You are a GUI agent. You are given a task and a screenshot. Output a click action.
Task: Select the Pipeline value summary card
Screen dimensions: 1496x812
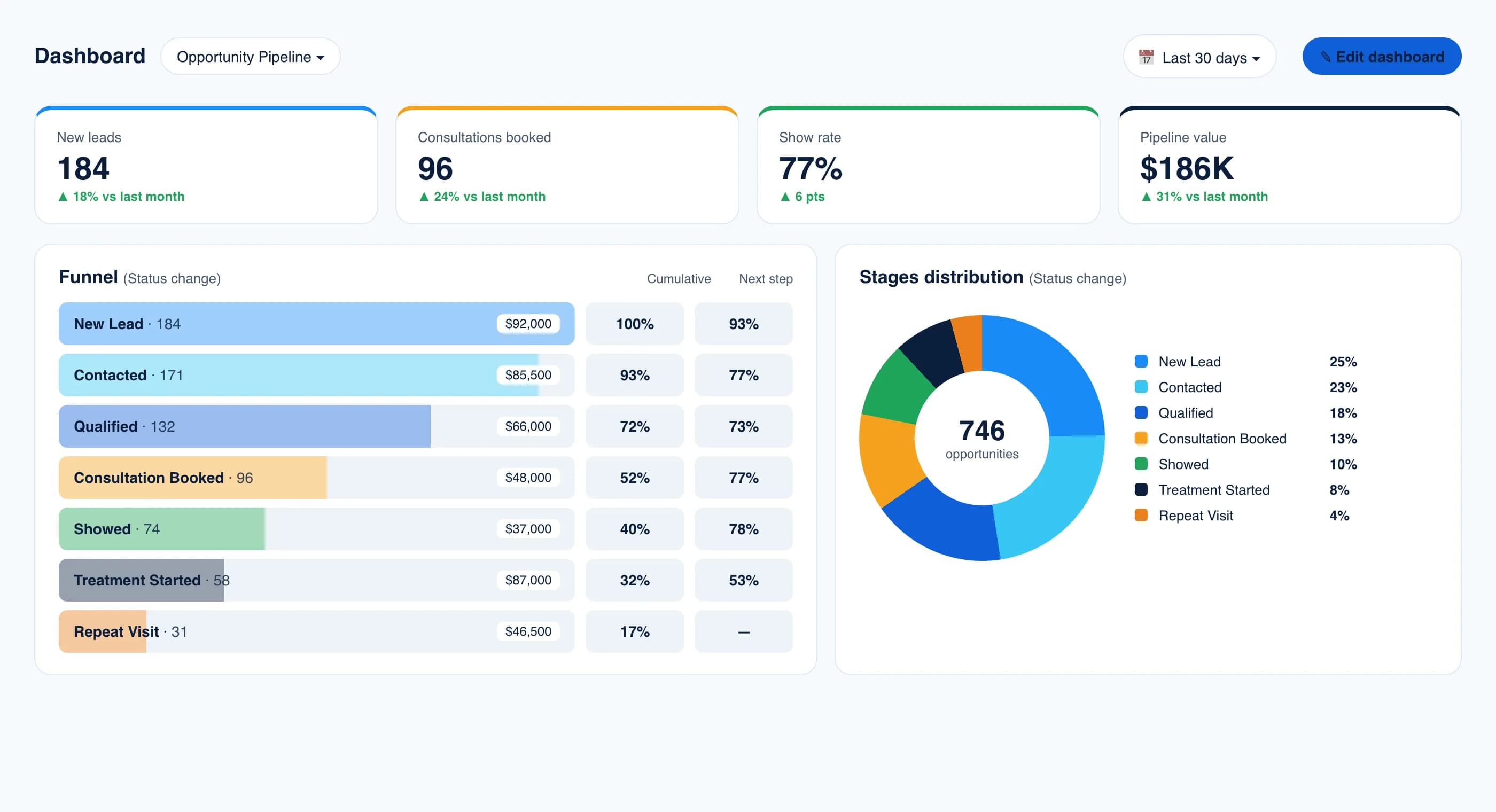pyautogui.click(x=1289, y=165)
